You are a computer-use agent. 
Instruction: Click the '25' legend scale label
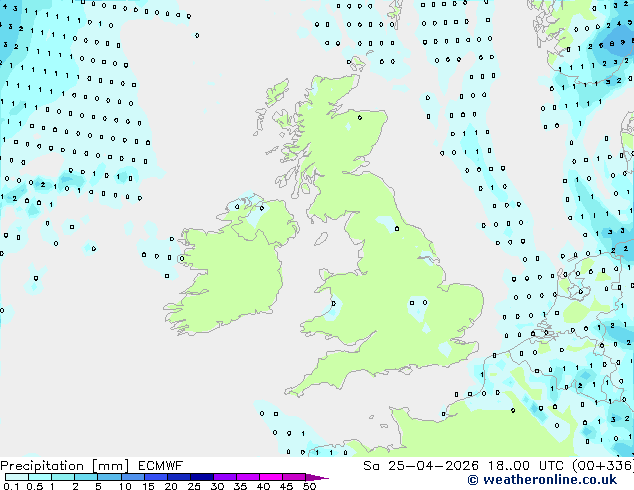point(194,486)
